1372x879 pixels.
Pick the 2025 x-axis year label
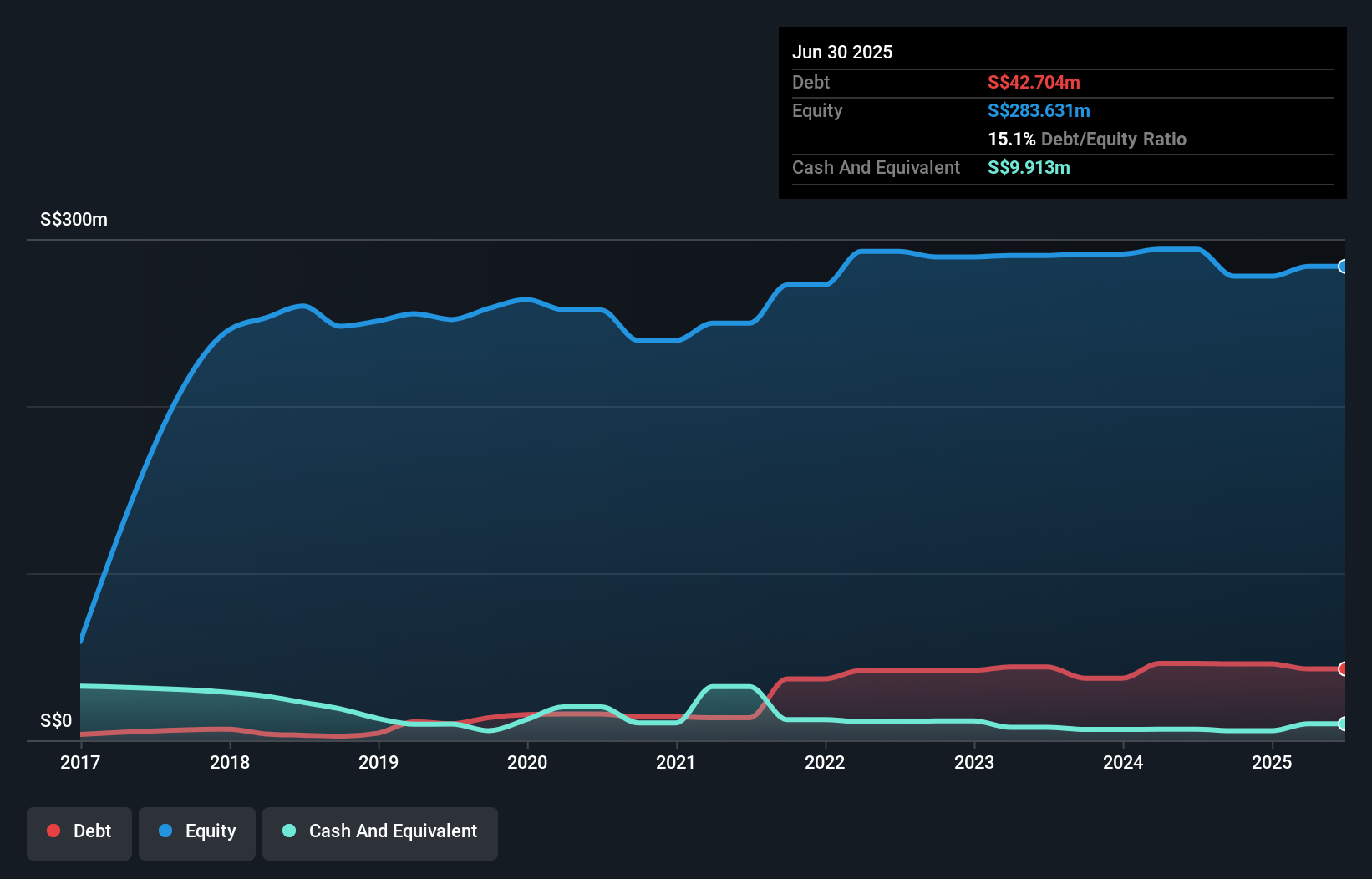[1271, 762]
